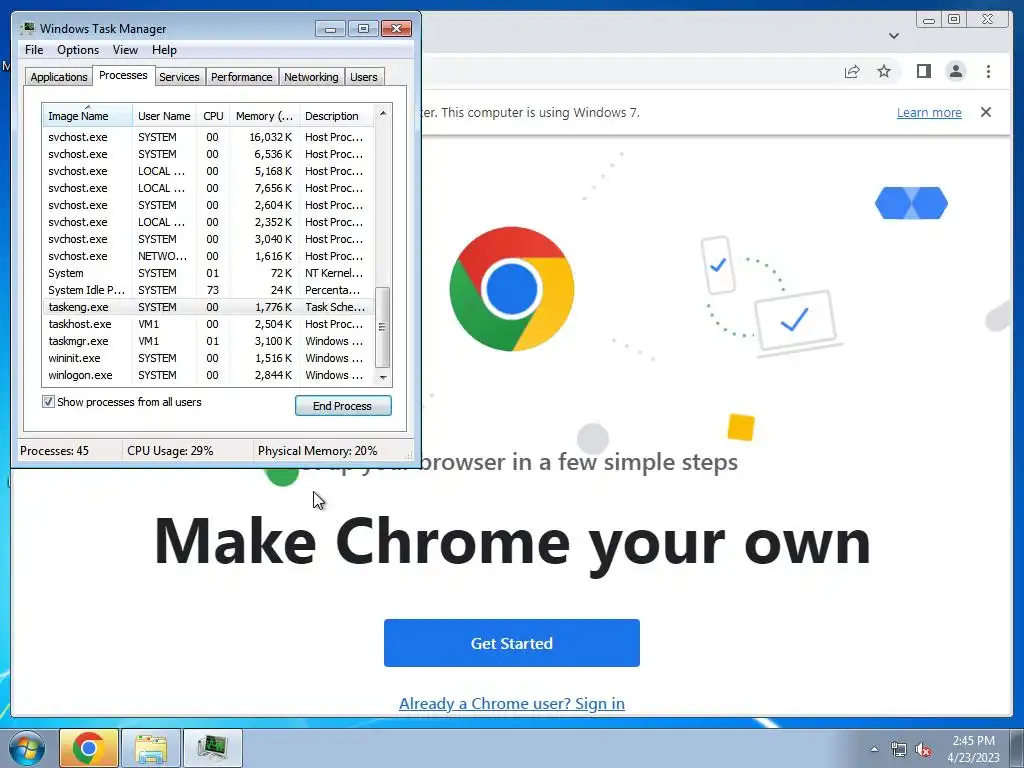Switch to the Networking tab
1024x768 pixels.
[x=311, y=77]
